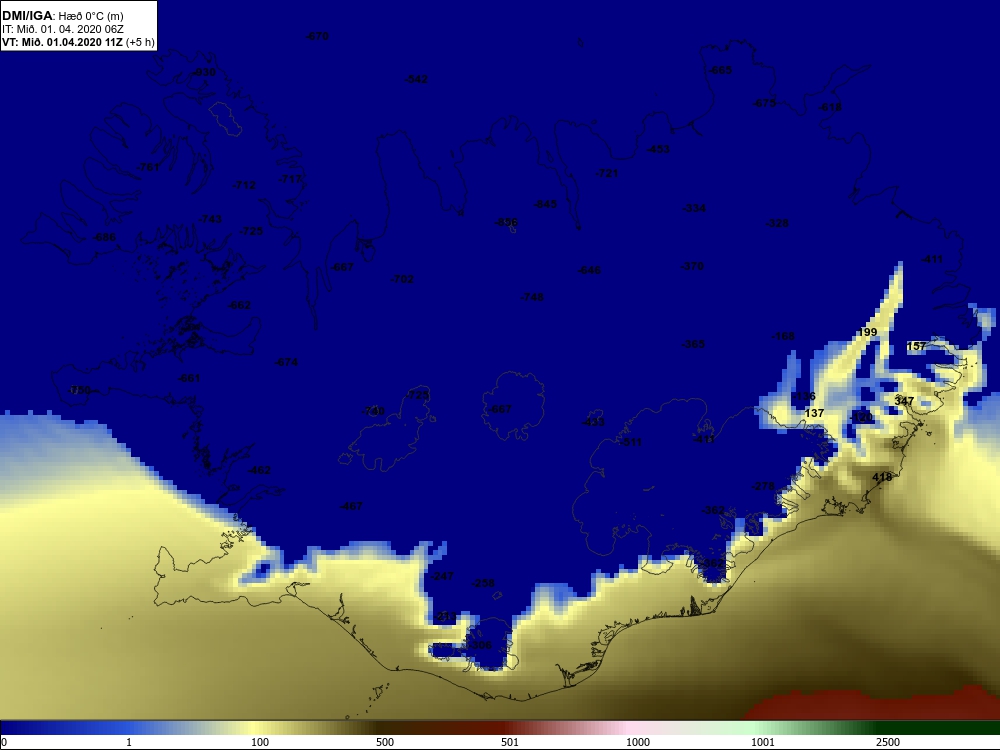
Task: Click the map value -467
Action: pyautogui.click(x=351, y=506)
